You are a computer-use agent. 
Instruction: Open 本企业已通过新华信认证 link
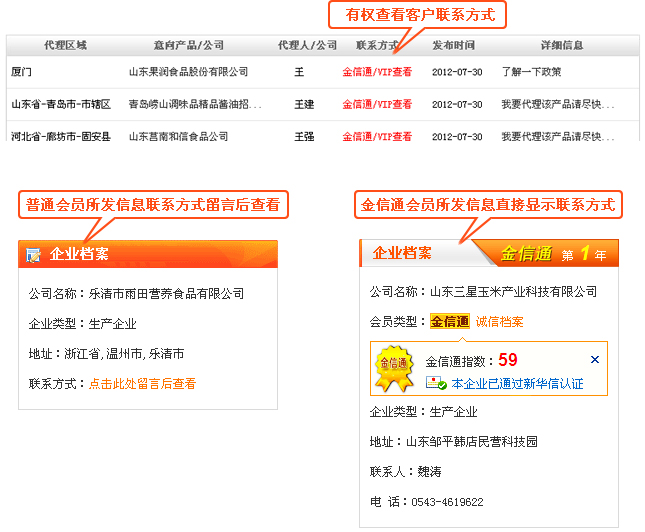[517, 383]
